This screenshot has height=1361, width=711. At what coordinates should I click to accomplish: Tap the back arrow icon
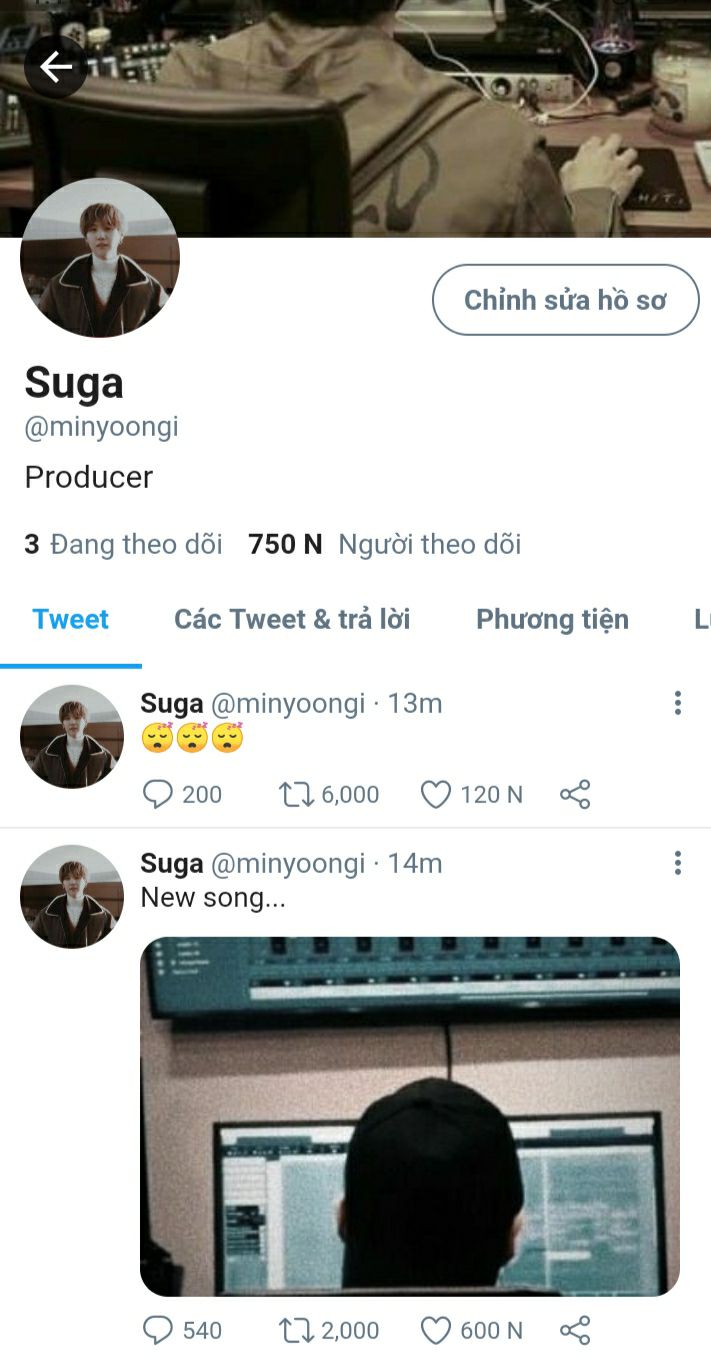[x=56, y=67]
